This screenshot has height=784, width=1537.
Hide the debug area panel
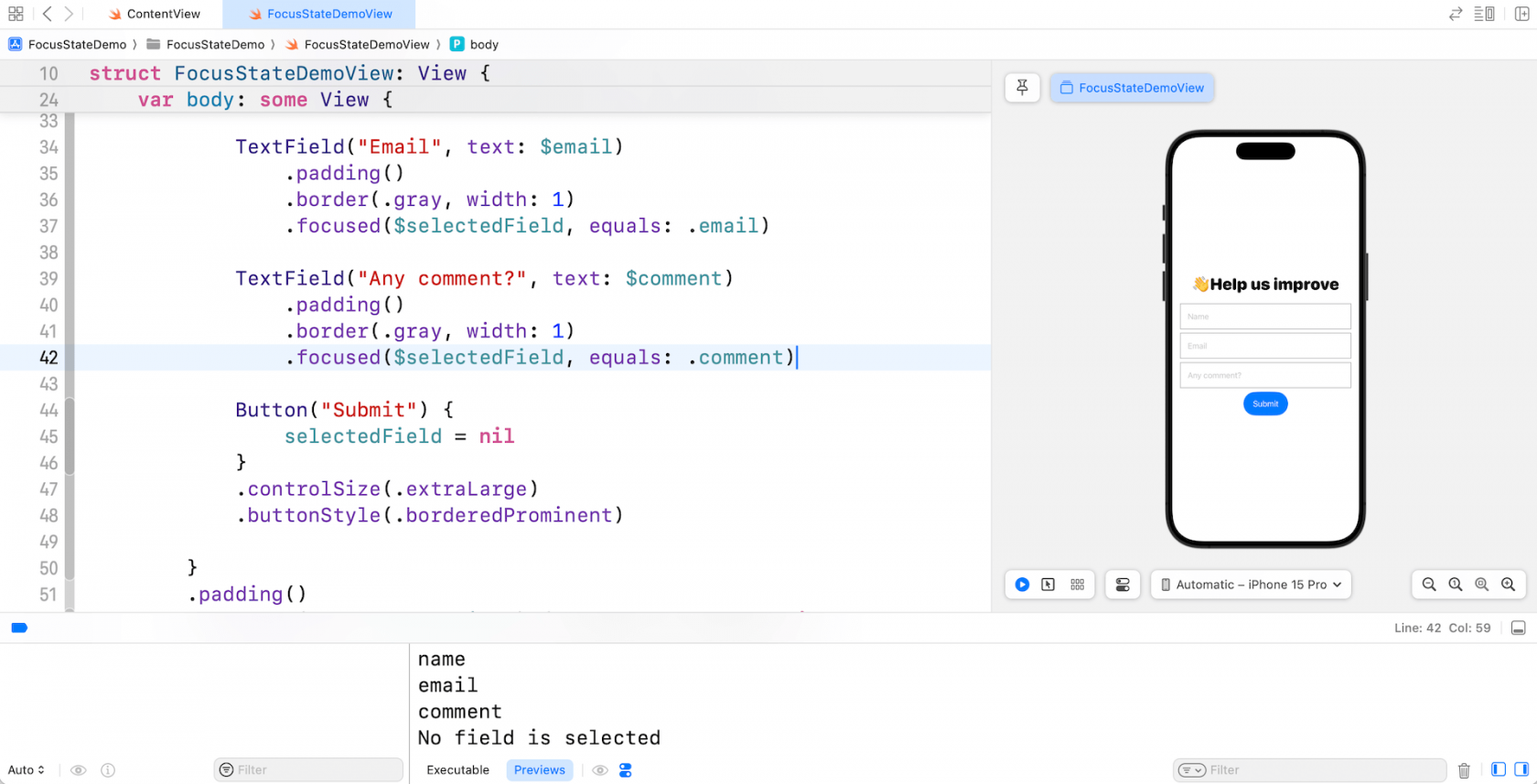coord(1518,628)
